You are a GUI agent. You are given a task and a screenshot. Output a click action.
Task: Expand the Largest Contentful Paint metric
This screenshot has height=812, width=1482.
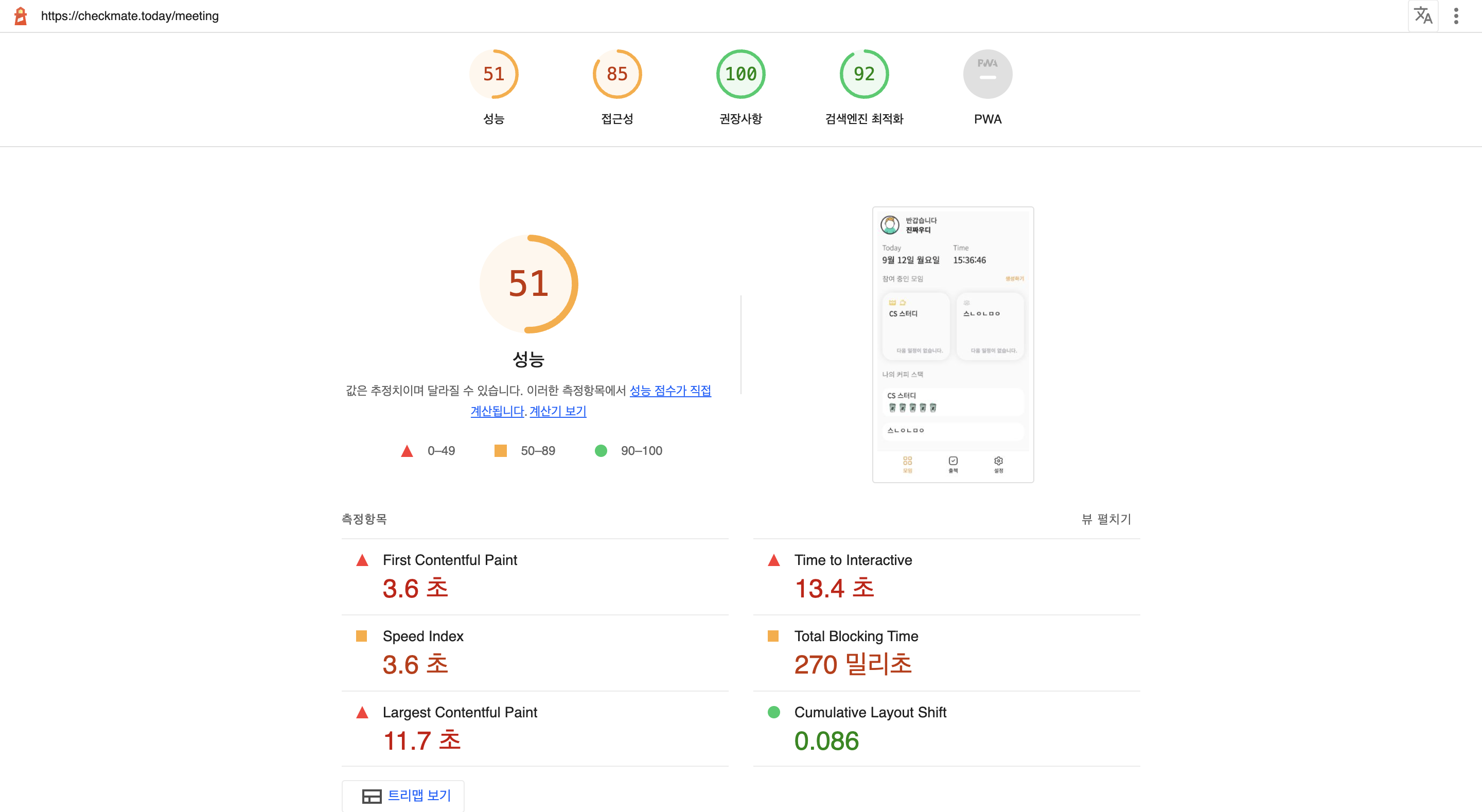460,713
